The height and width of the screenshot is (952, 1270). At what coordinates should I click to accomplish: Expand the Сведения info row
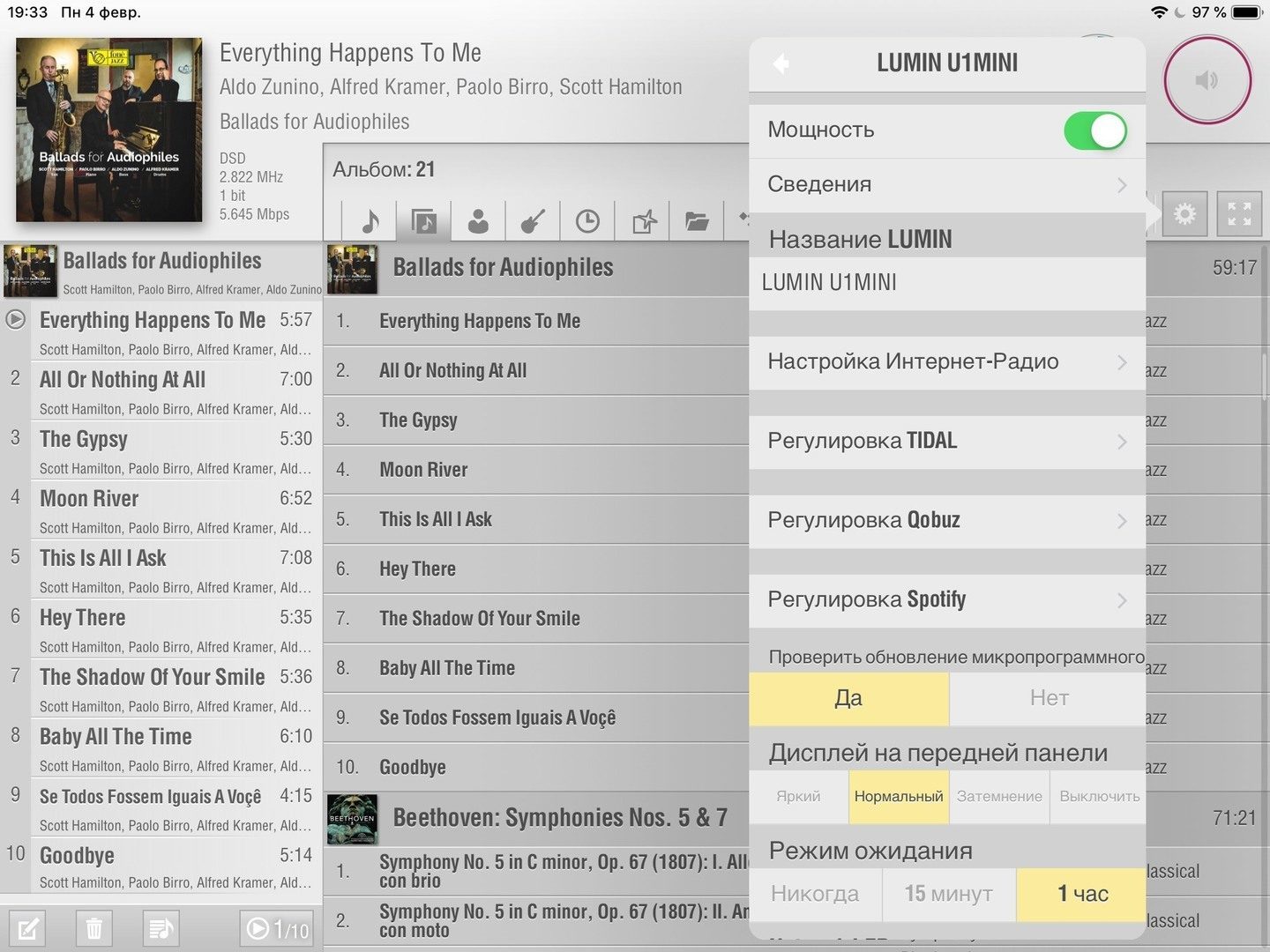click(947, 184)
